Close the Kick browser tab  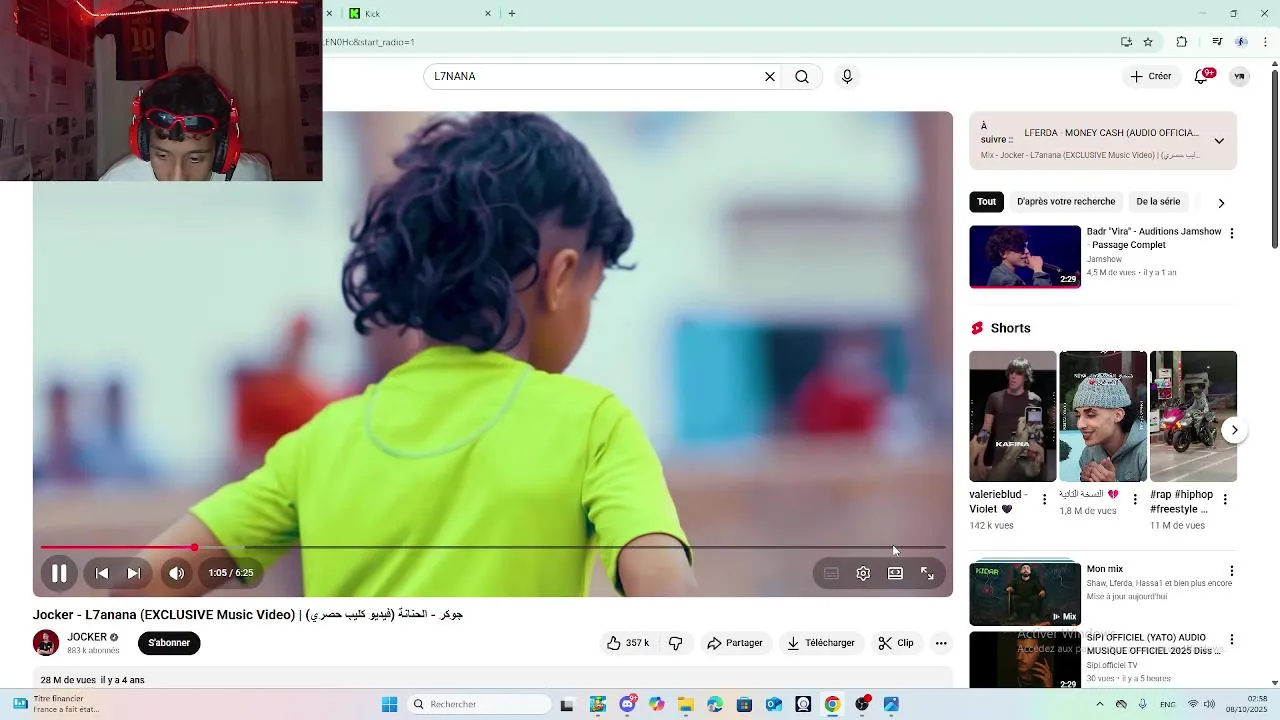click(488, 14)
